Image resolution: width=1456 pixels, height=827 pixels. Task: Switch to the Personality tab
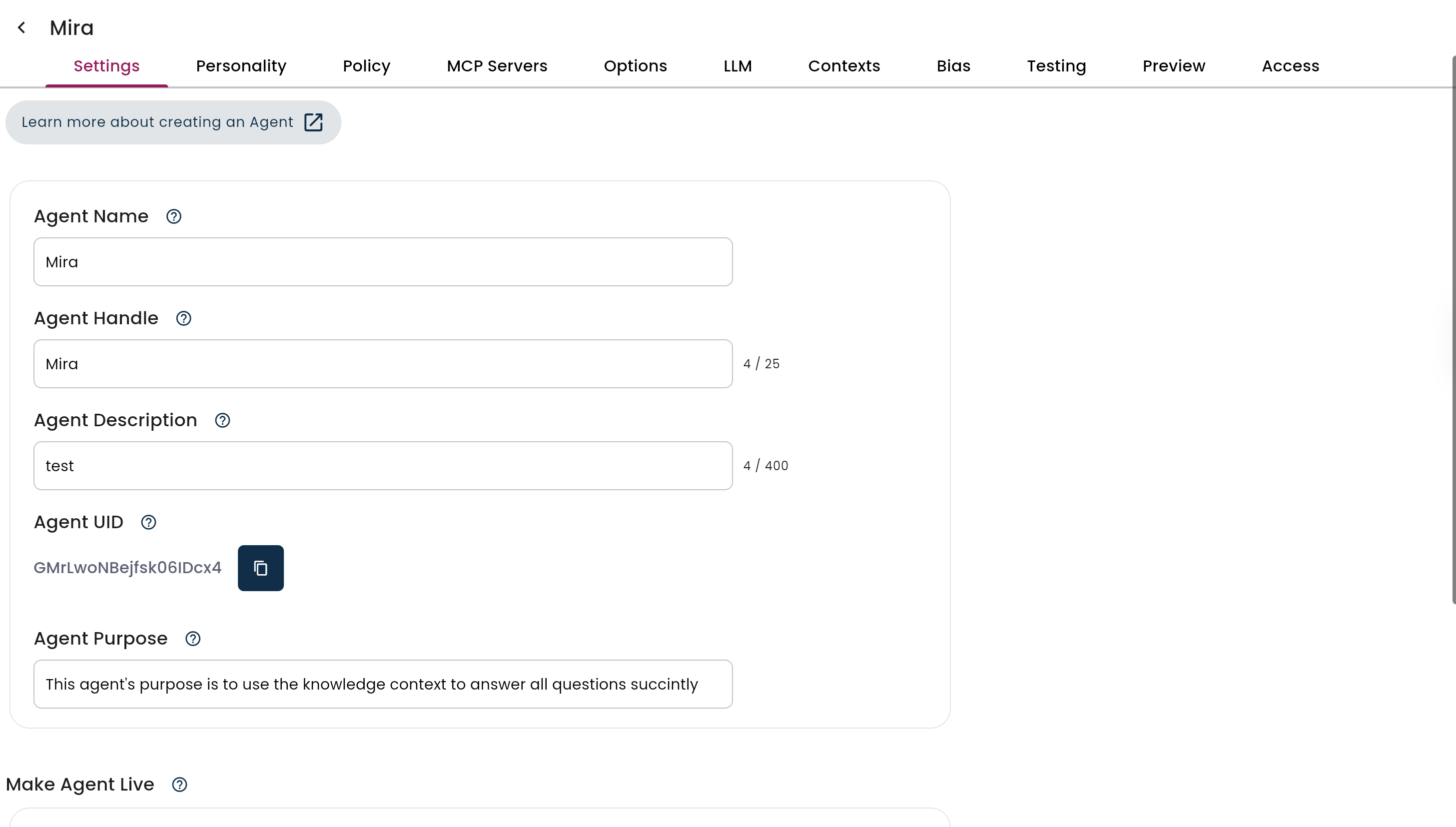[241, 66]
